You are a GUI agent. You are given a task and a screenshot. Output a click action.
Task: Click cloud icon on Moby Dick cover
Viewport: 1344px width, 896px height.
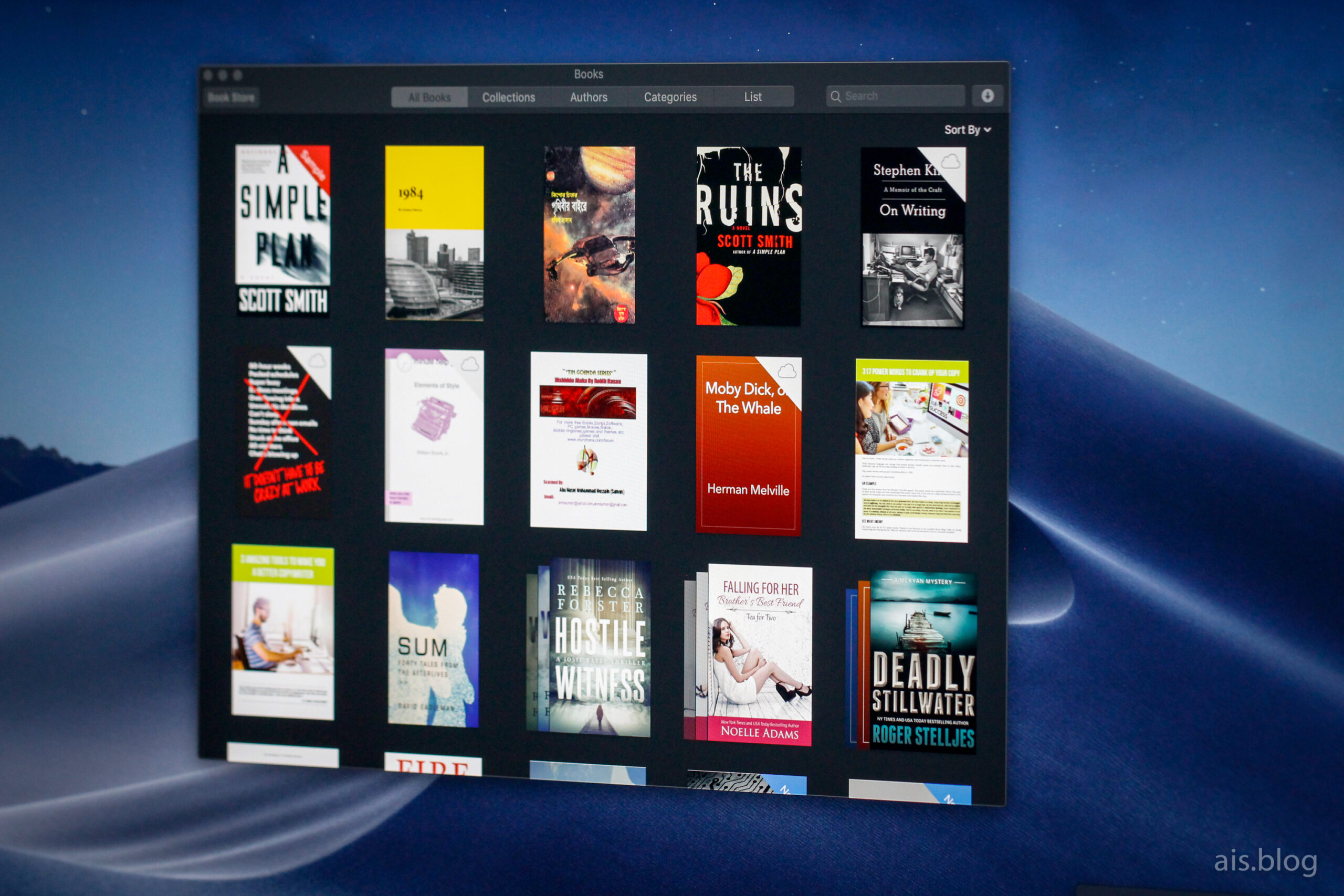point(787,371)
